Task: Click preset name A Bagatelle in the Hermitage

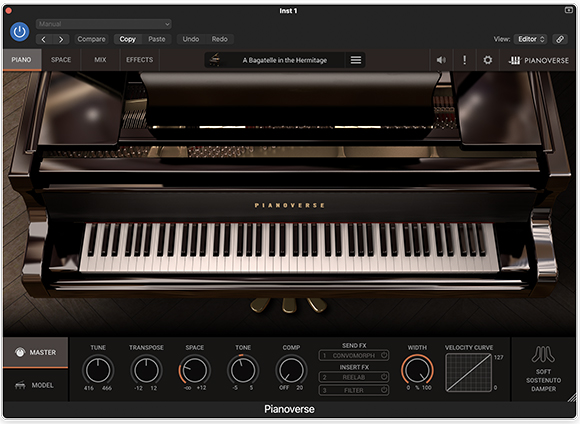Action: 285,60
